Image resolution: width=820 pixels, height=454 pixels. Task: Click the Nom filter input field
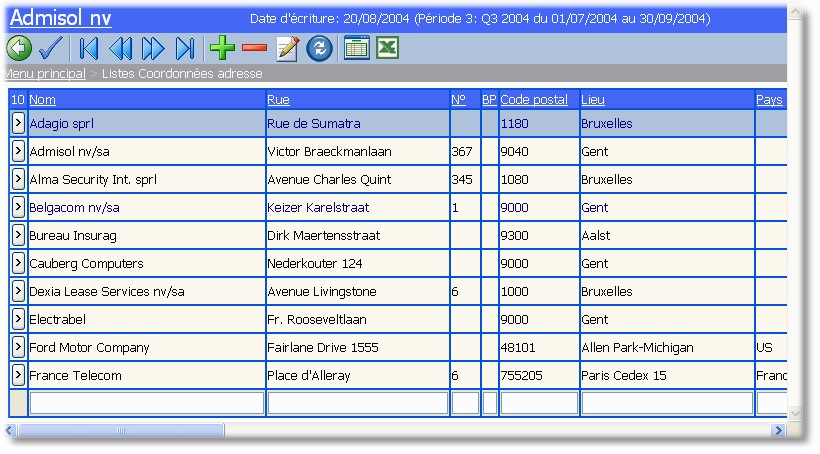[147, 403]
